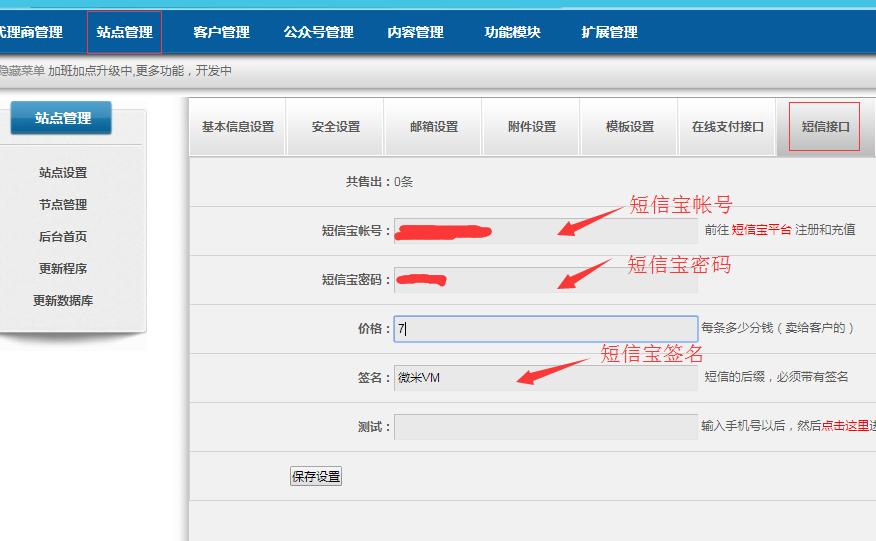Switch to the 安全设置 tab
This screenshot has width=876, height=541.
336,127
